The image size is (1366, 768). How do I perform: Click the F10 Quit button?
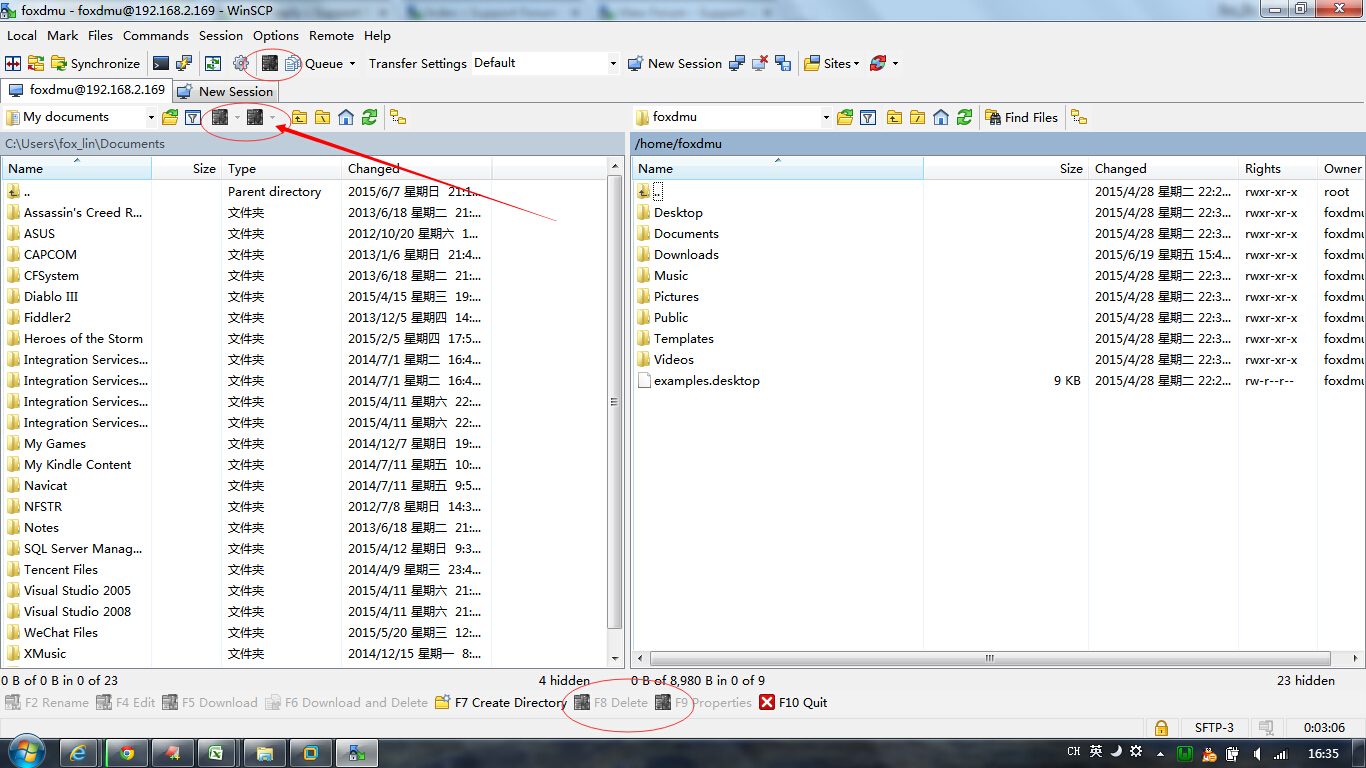(794, 702)
